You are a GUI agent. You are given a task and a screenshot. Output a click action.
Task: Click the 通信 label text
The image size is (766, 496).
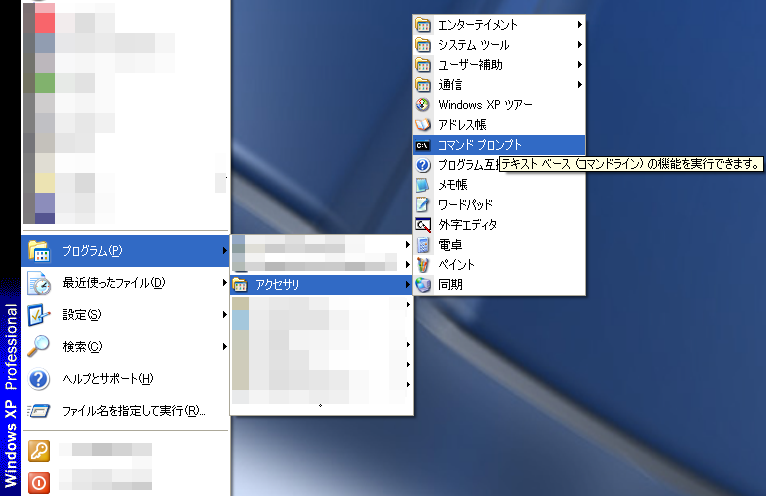(450, 85)
